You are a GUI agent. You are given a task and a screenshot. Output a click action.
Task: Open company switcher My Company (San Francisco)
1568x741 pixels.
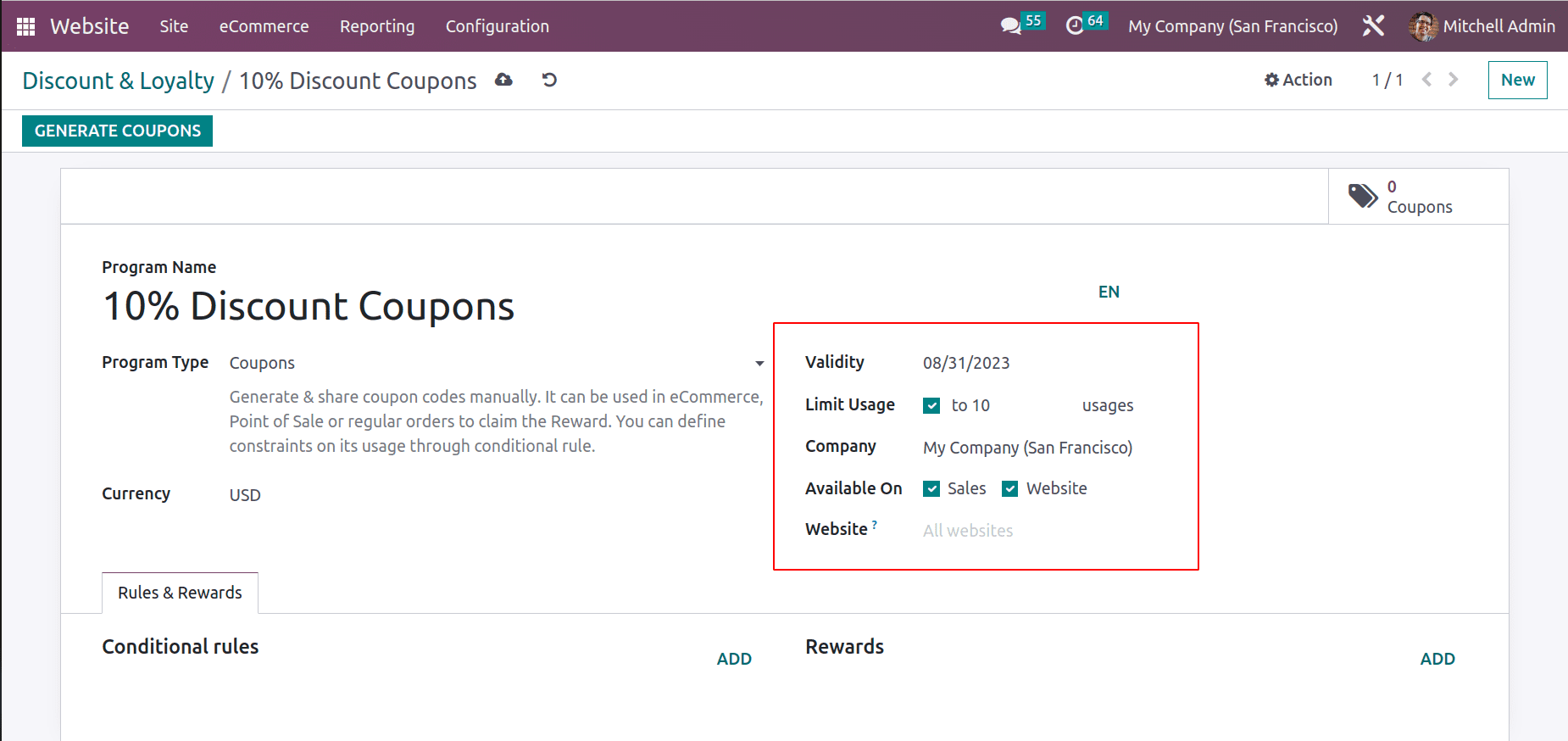pos(1232,26)
